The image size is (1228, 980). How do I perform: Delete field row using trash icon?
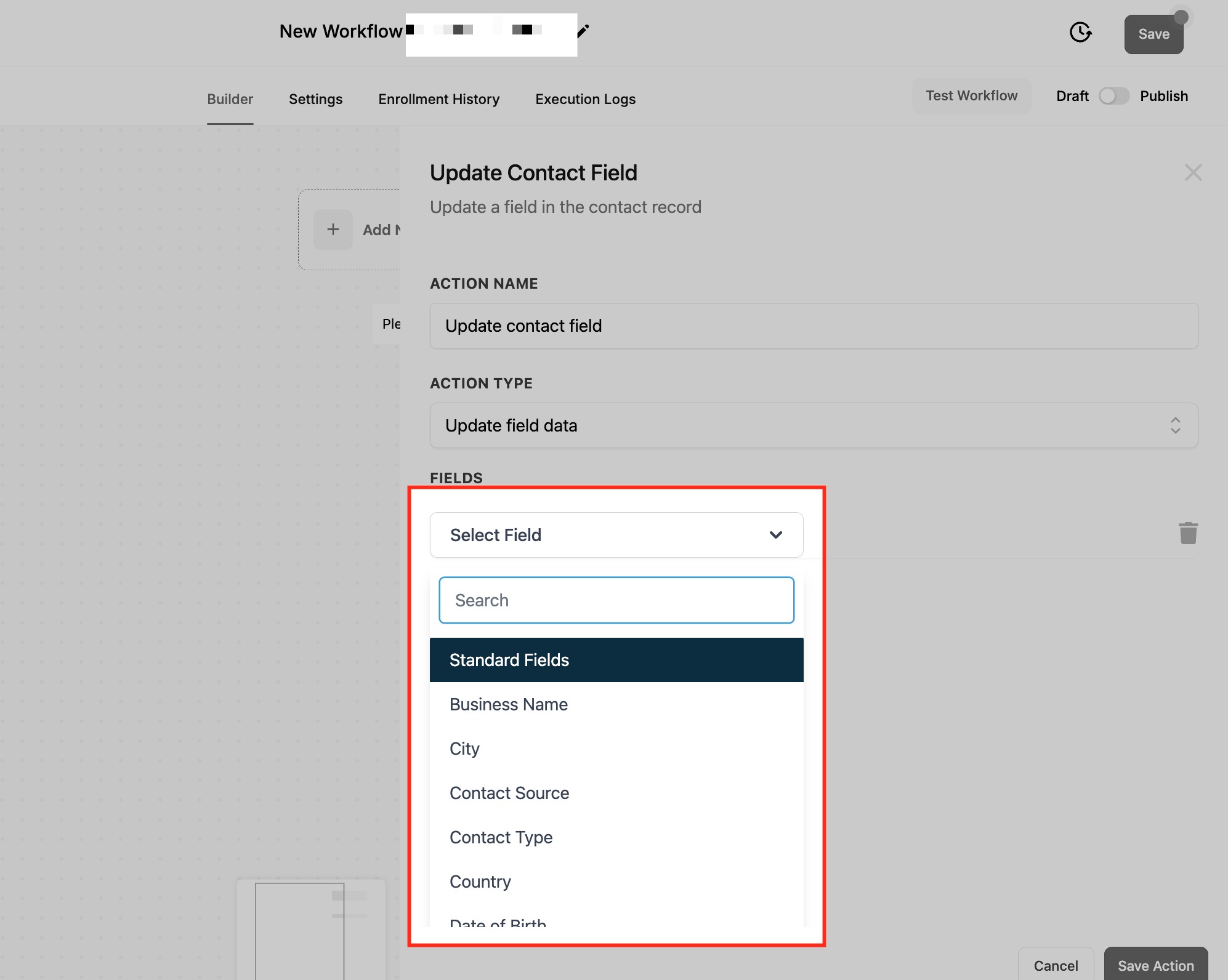[x=1188, y=533]
